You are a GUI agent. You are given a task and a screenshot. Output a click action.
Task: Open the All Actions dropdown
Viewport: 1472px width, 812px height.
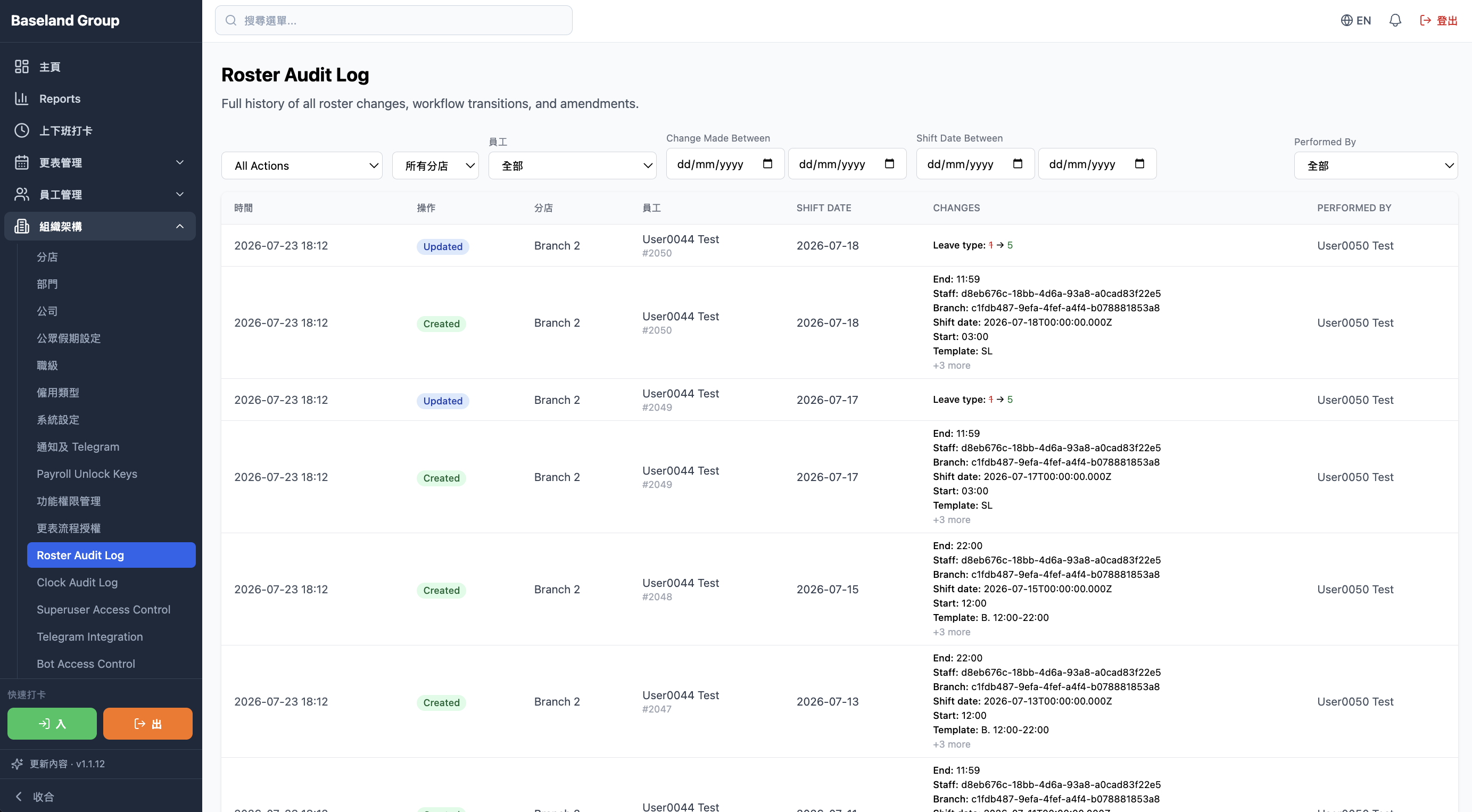pos(302,165)
